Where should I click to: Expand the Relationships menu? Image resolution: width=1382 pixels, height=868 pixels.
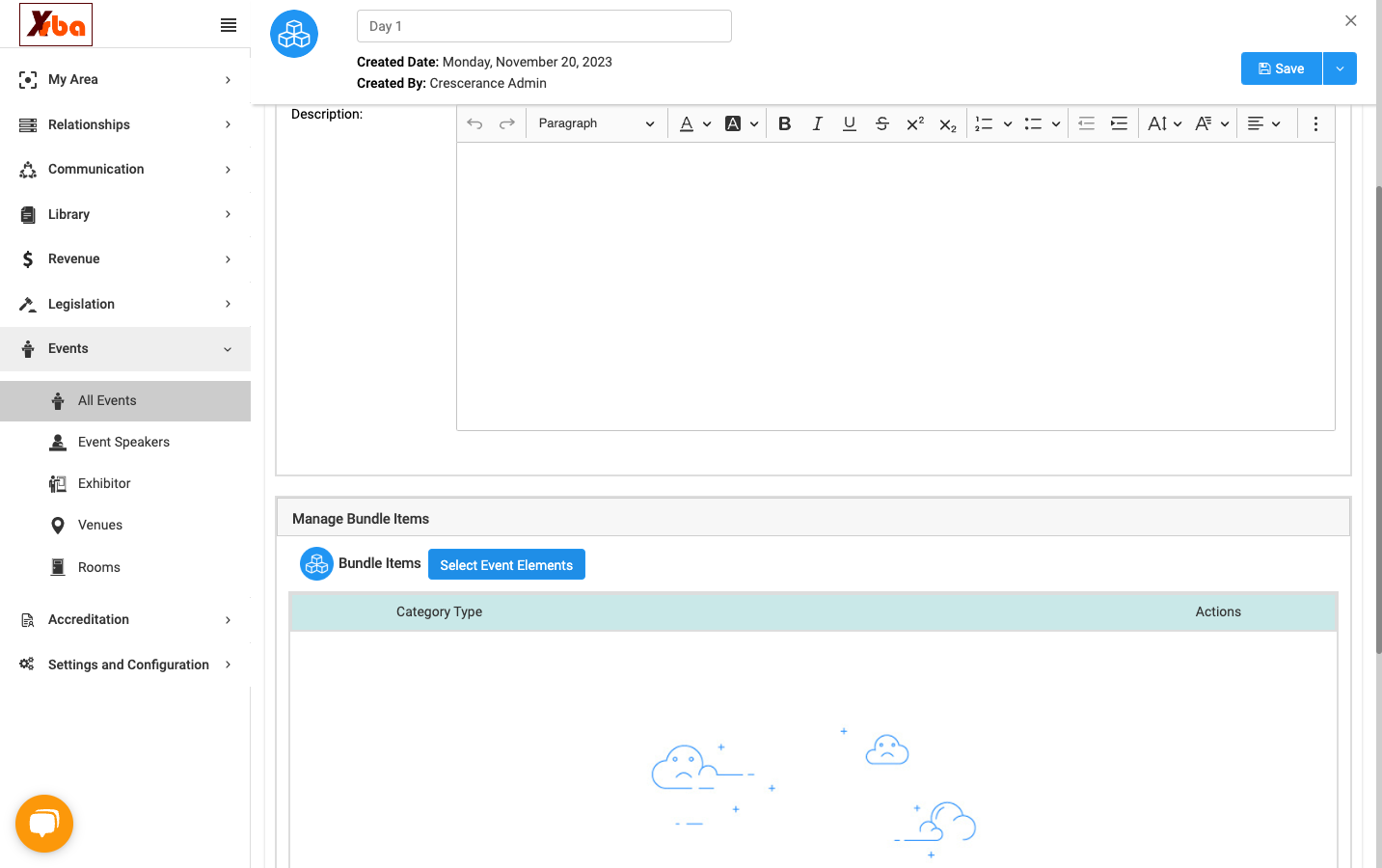coord(125,124)
